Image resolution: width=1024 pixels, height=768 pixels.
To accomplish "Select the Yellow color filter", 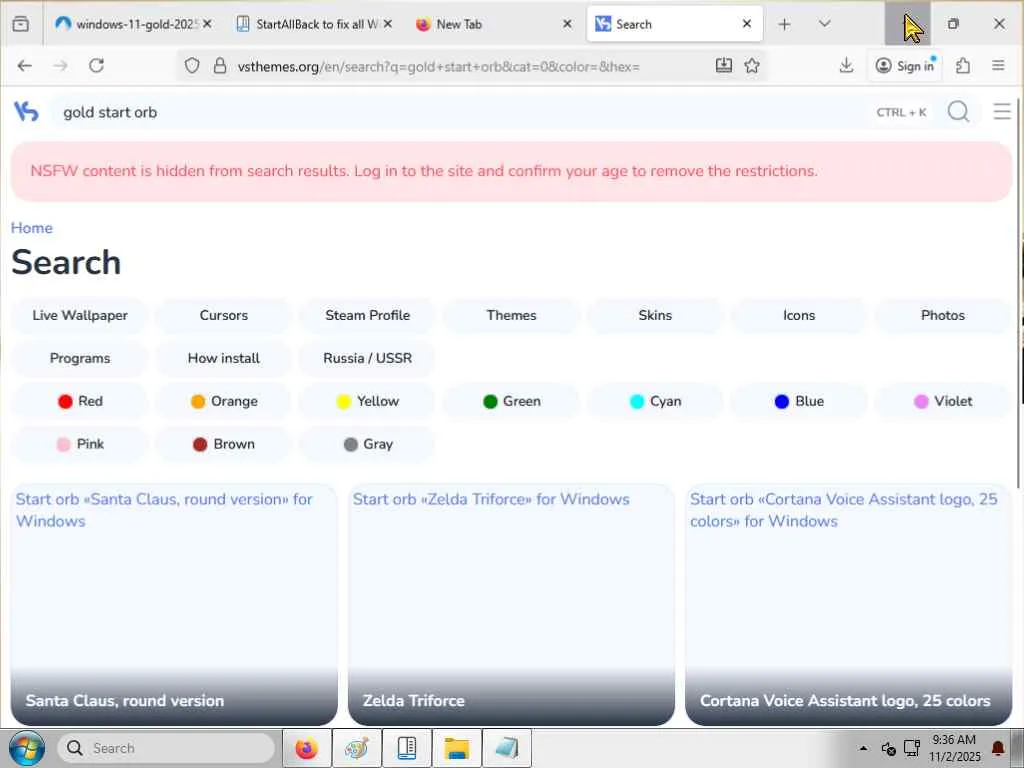I will (367, 401).
